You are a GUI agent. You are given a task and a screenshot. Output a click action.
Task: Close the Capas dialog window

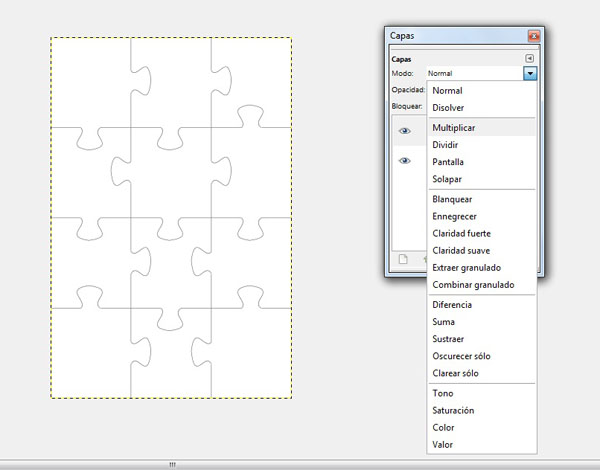(x=534, y=36)
